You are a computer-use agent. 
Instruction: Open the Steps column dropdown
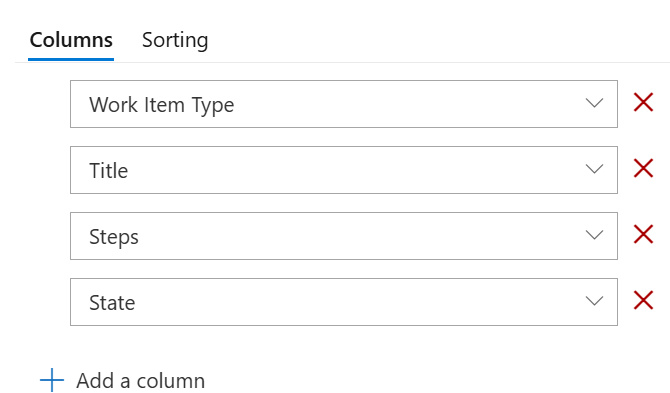[344, 236]
